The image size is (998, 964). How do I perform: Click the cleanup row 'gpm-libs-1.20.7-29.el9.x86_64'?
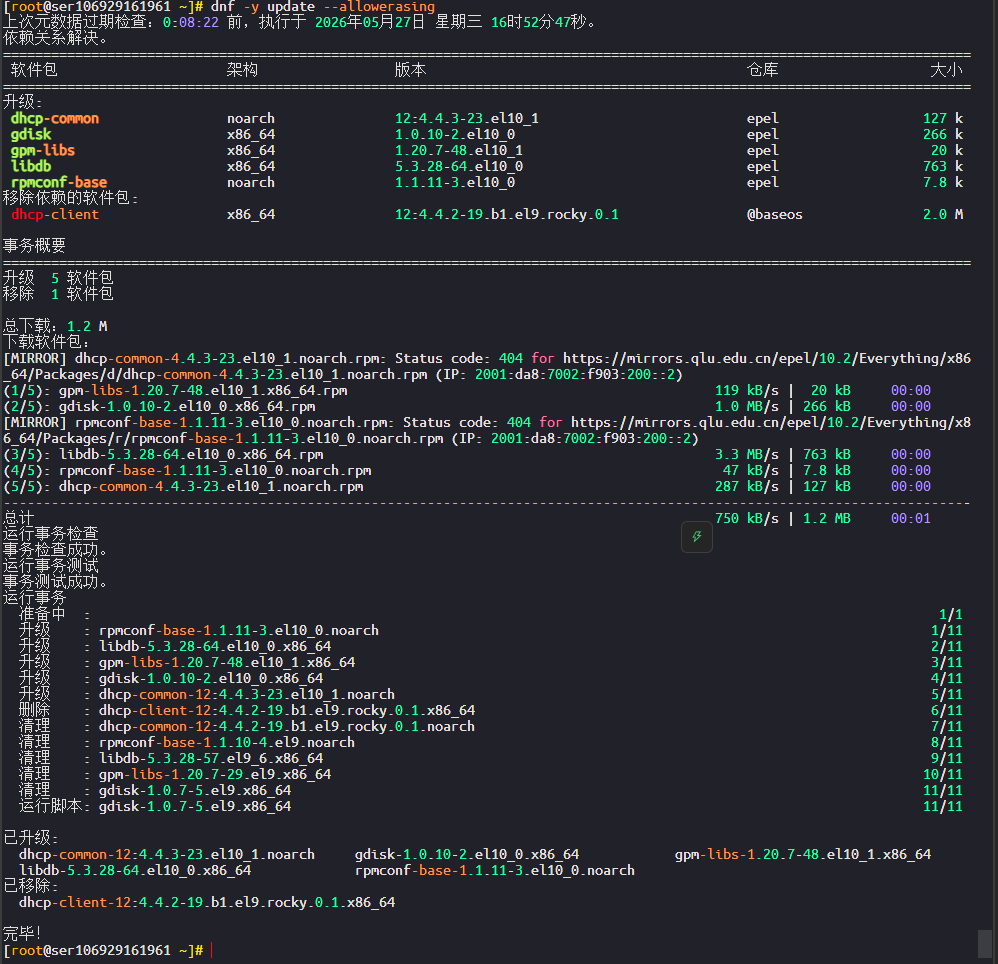click(490, 774)
